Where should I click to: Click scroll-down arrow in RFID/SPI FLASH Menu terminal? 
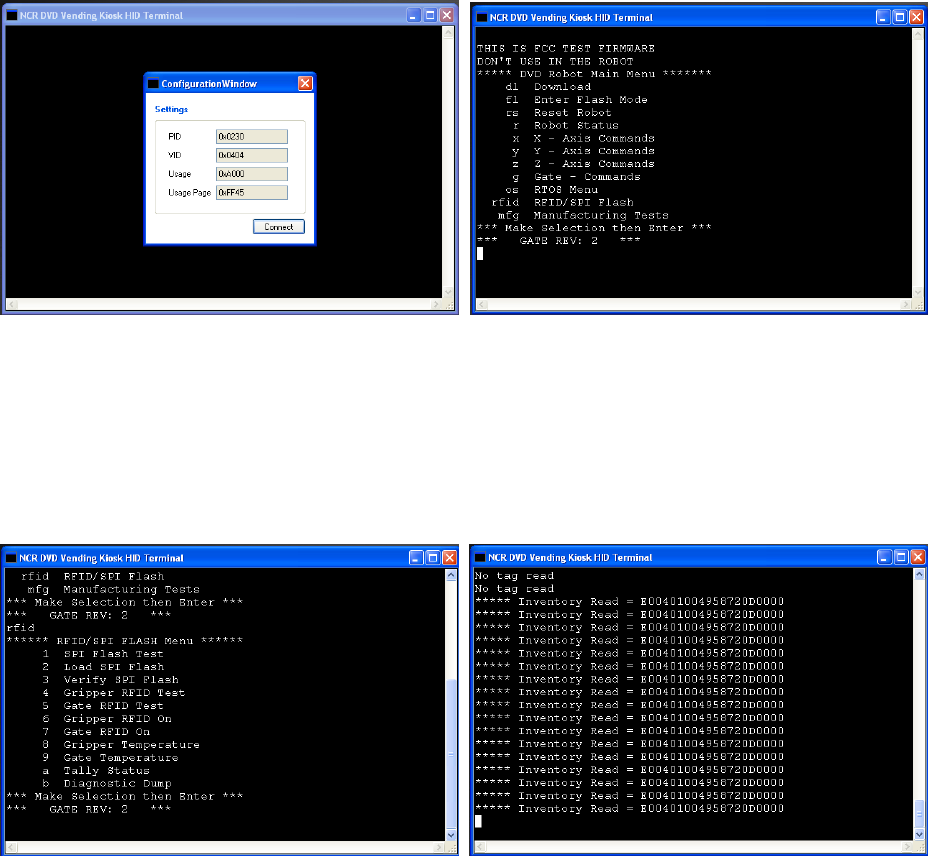pos(451,835)
